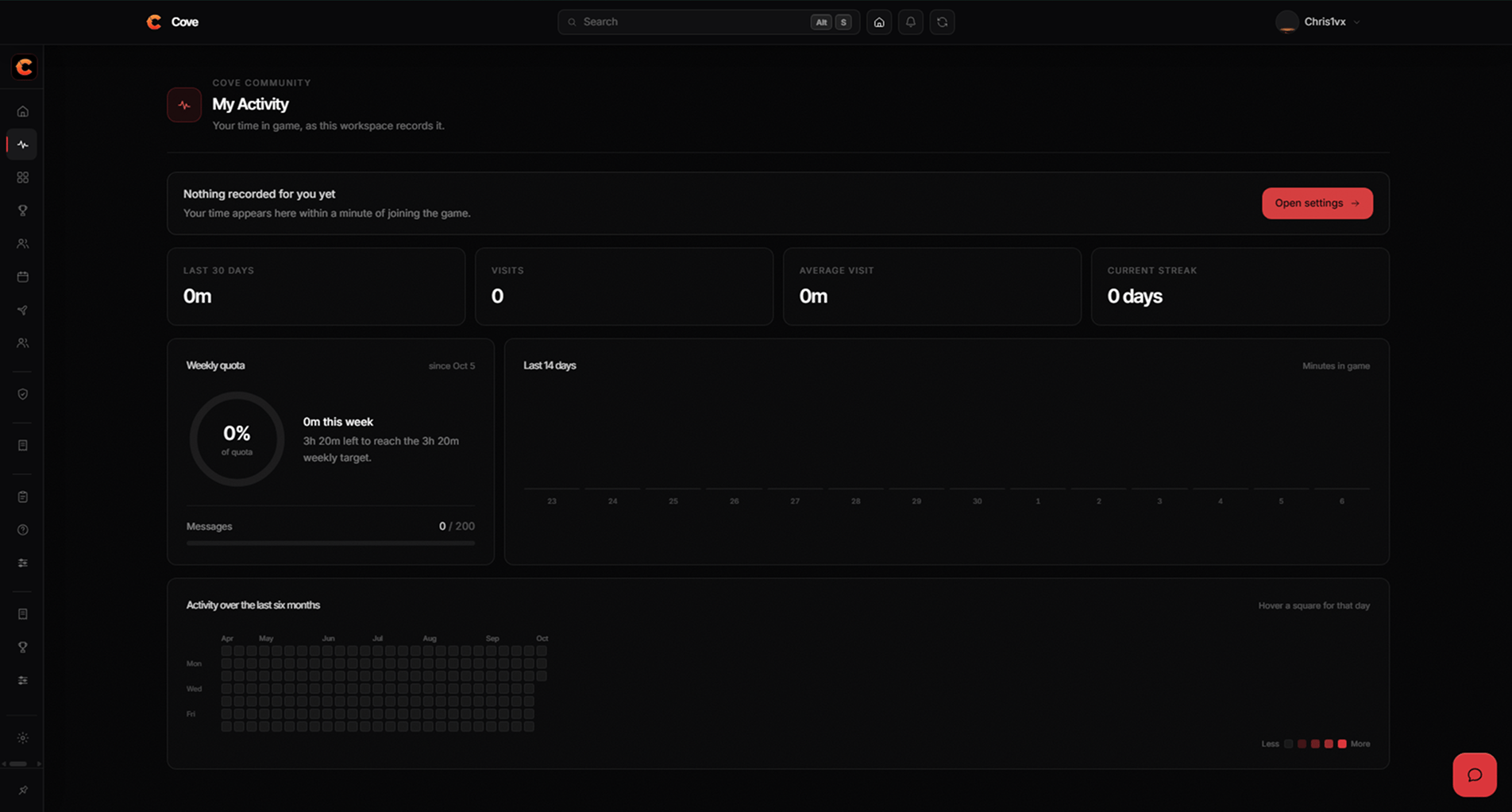The height and width of the screenshot is (812, 1512).
Task: Click the "Minutes in game" chart label
Action: [x=1336, y=366]
